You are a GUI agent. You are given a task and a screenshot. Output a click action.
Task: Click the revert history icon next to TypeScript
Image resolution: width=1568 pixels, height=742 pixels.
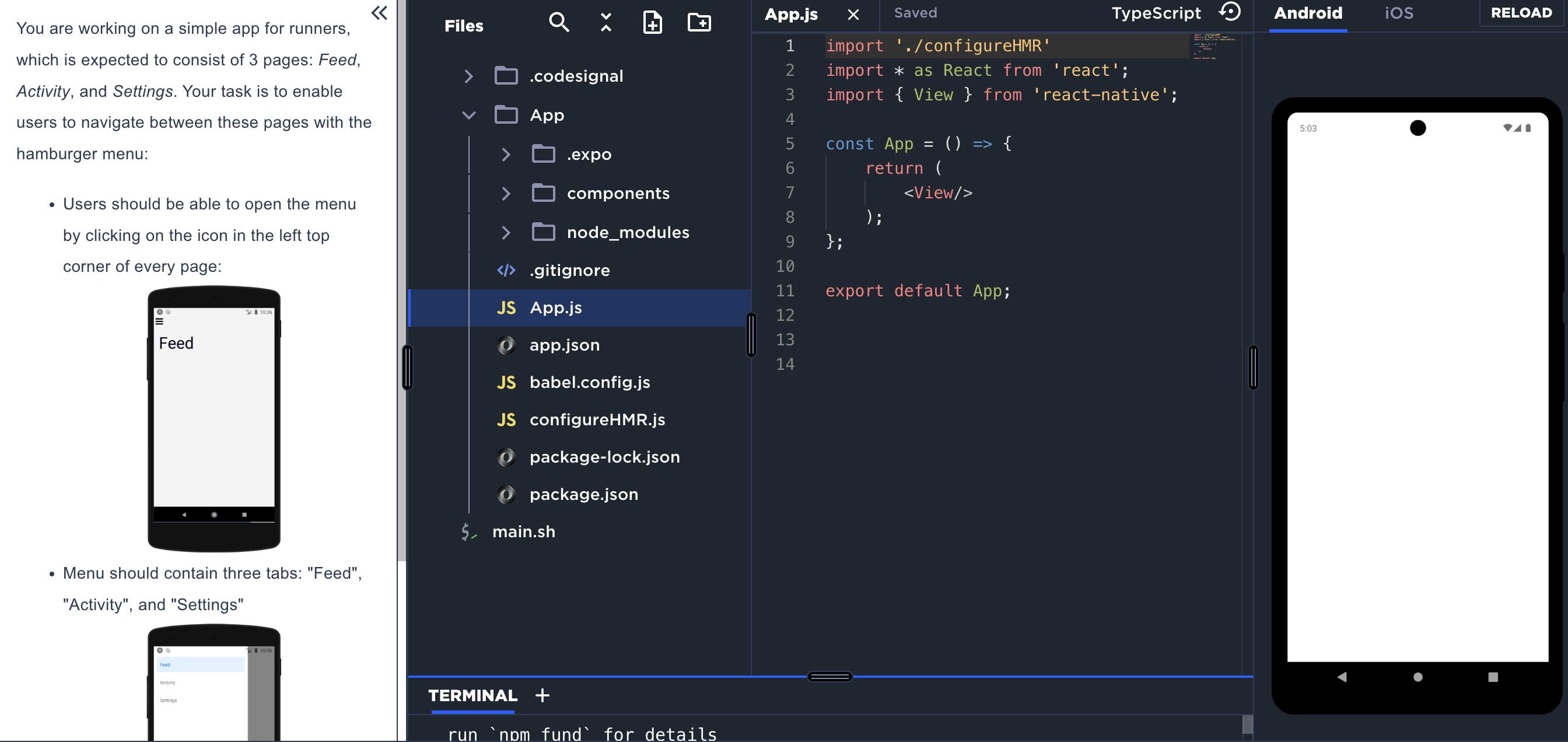click(x=1230, y=12)
